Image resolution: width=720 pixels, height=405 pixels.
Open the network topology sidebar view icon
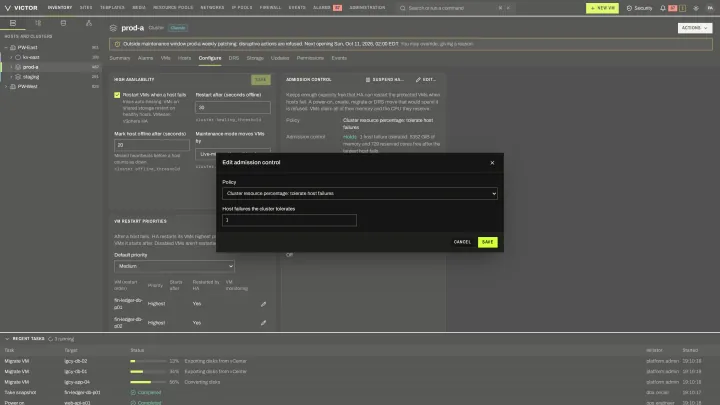[89, 23]
